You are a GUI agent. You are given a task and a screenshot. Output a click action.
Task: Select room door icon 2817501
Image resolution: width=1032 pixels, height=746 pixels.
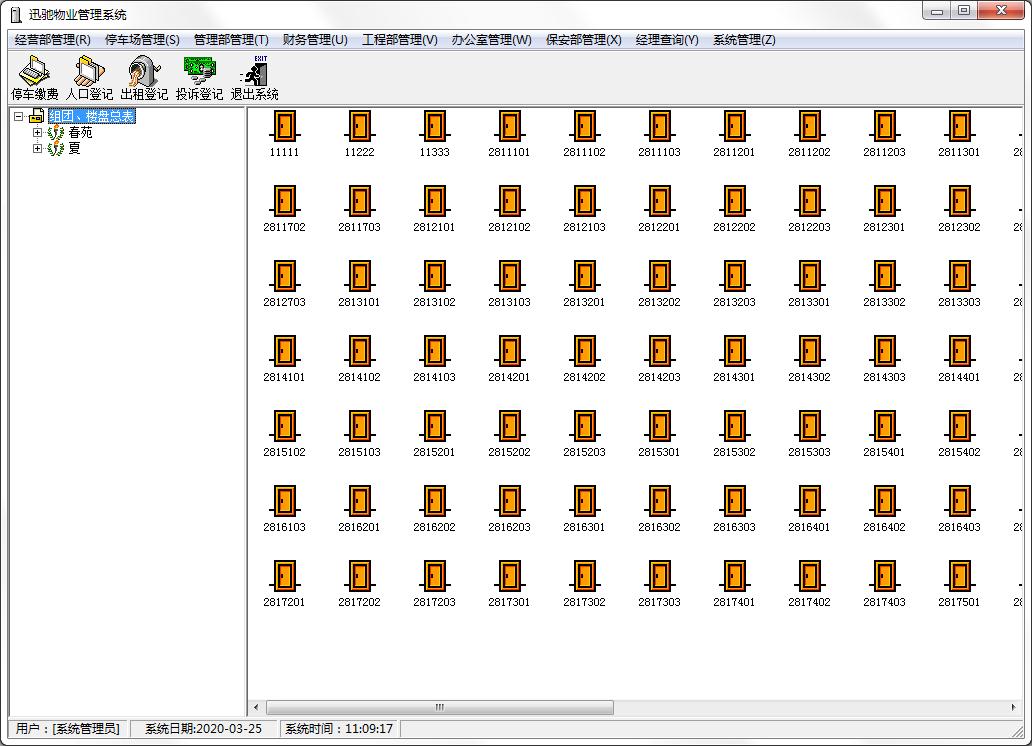coord(960,584)
